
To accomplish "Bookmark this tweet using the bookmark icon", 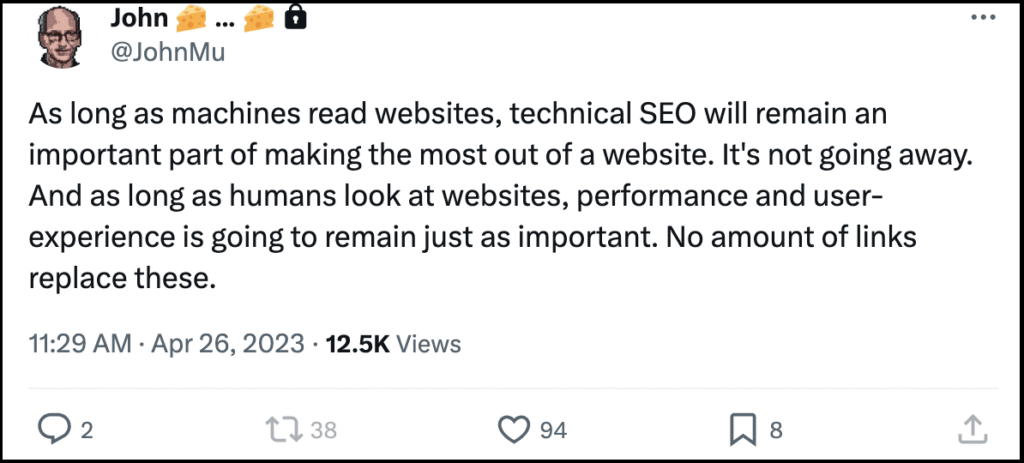I will click(743, 429).
